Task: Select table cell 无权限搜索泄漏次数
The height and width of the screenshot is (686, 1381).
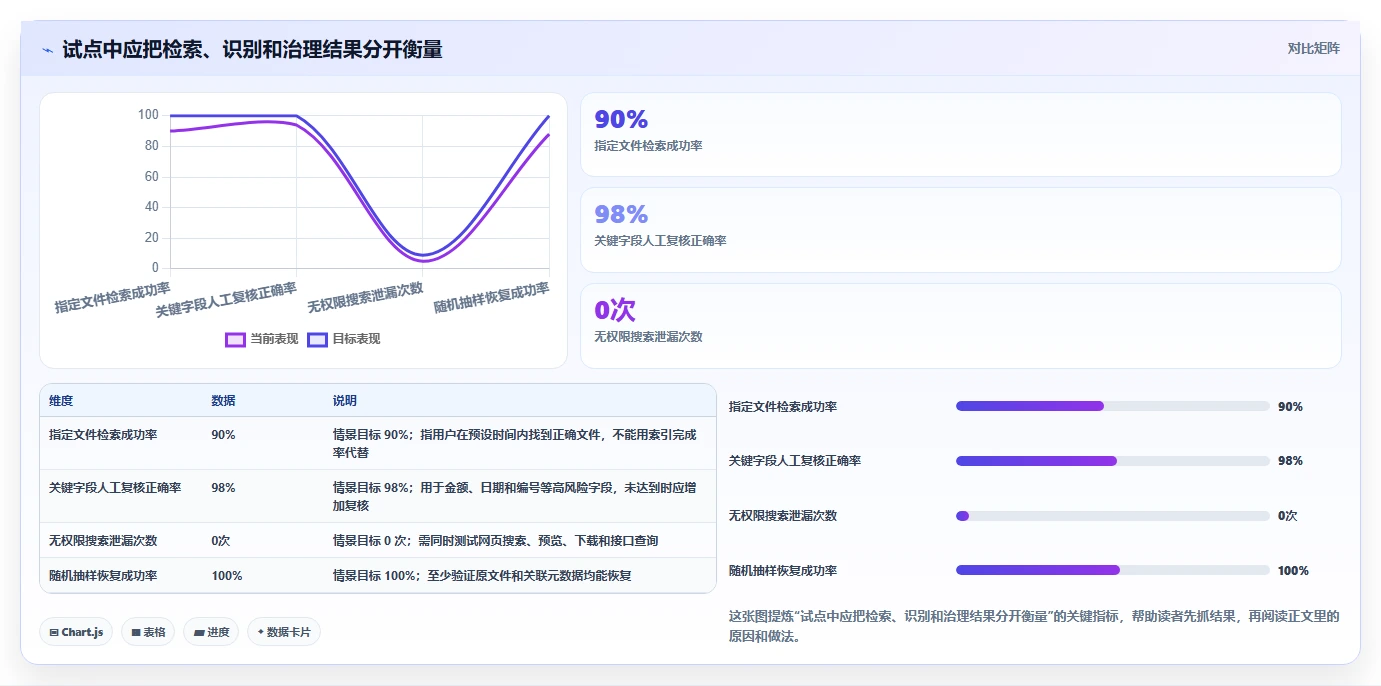Action: tap(103, 540)
